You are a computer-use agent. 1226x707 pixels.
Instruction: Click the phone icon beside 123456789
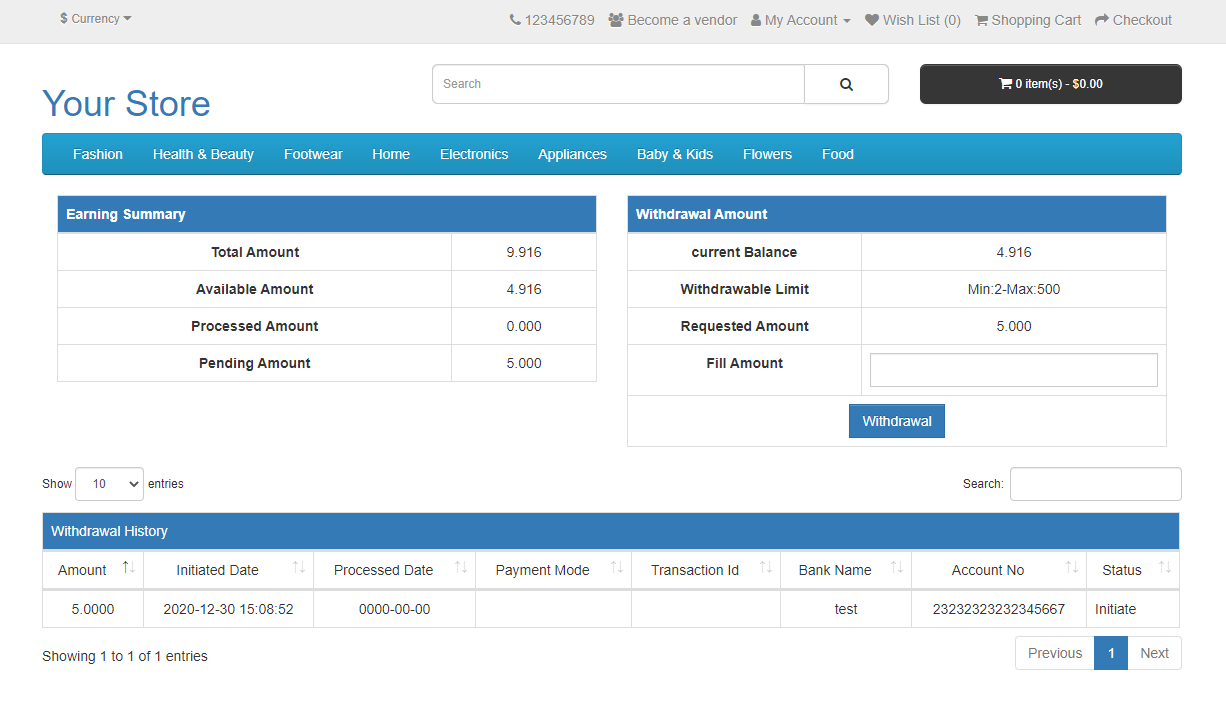[x=515, y=20]
